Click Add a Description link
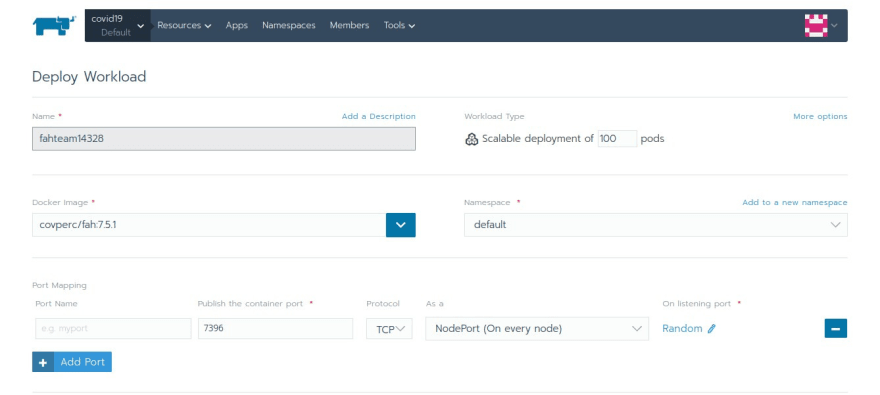The height and width of the screenshot is (395, 880). [379, 116]
